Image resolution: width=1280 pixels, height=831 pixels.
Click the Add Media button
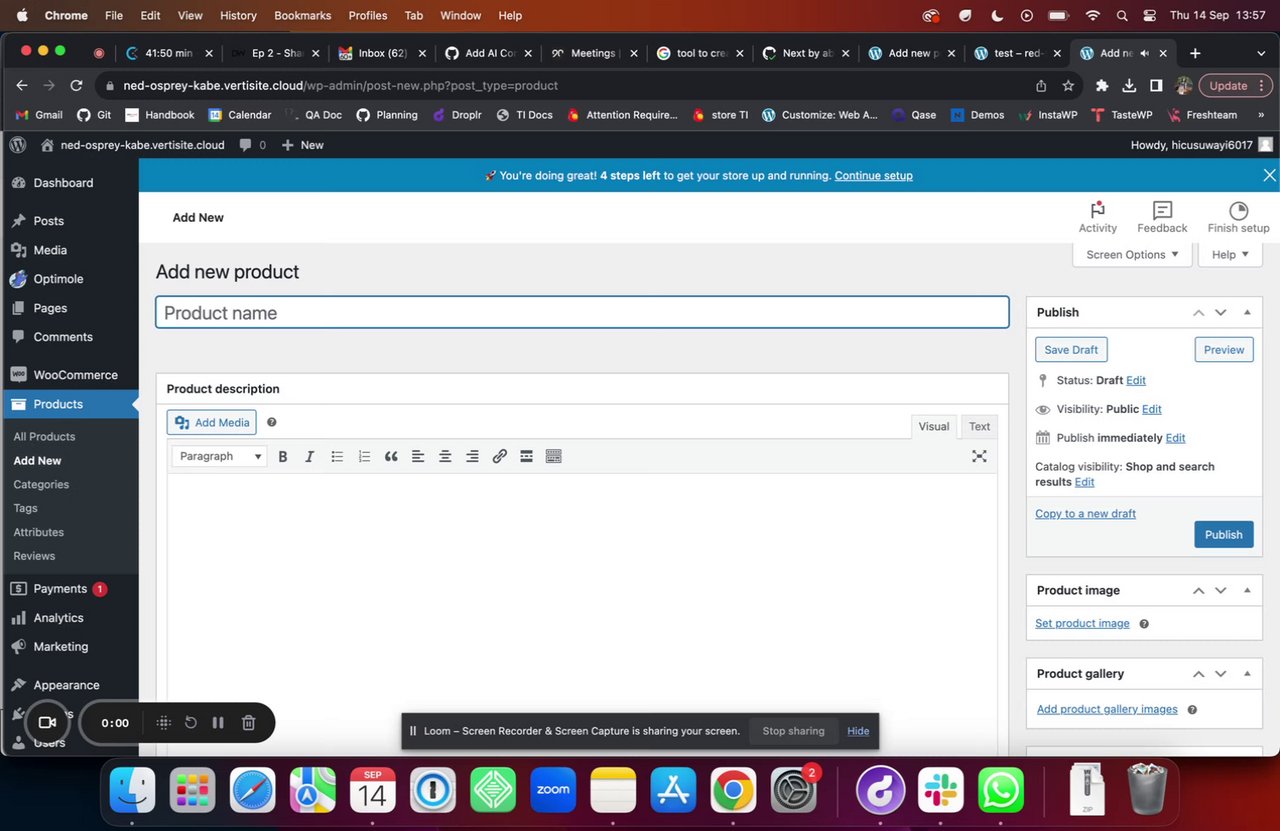(212, 423)
